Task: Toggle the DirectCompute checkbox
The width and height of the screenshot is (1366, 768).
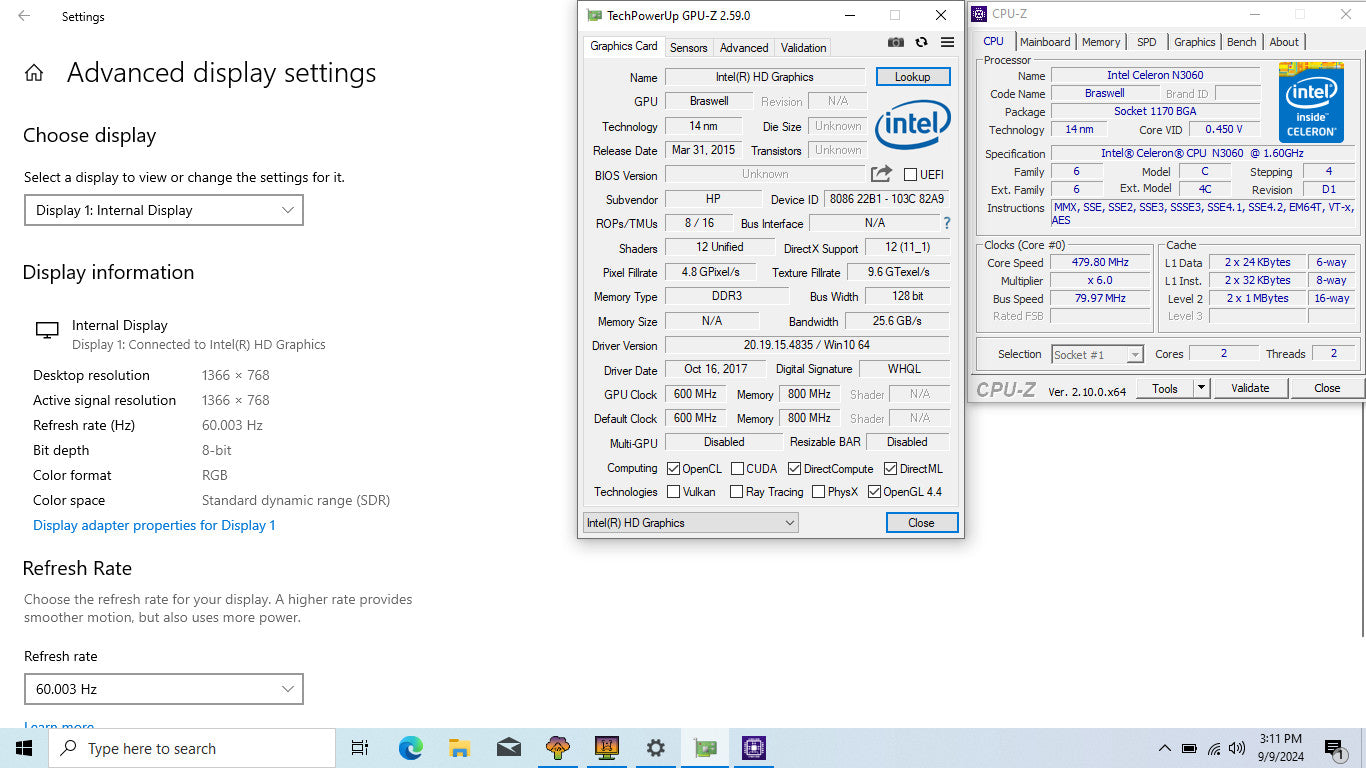Action: [794, 468]
